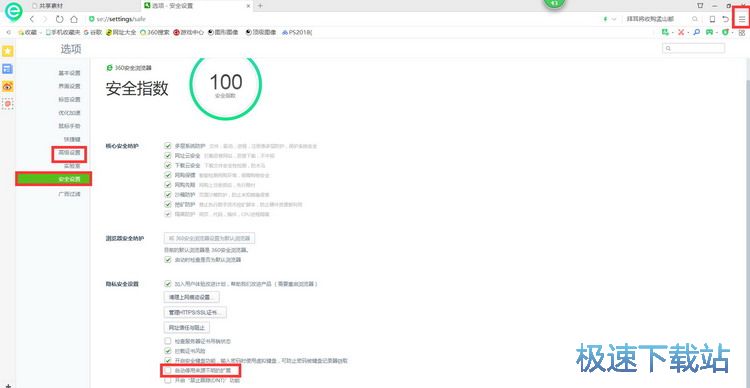The width and height of the screenshot is (750, 388).
Task: Click the dashed red sidebar app icon
Action: click(8, 104)
